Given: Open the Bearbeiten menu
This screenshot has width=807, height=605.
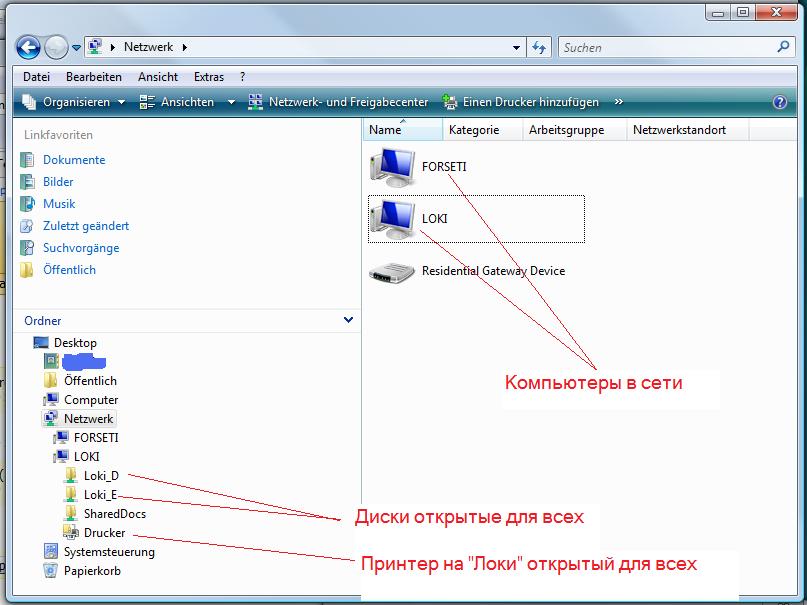Looking at the screenshot, I should 94,77.
